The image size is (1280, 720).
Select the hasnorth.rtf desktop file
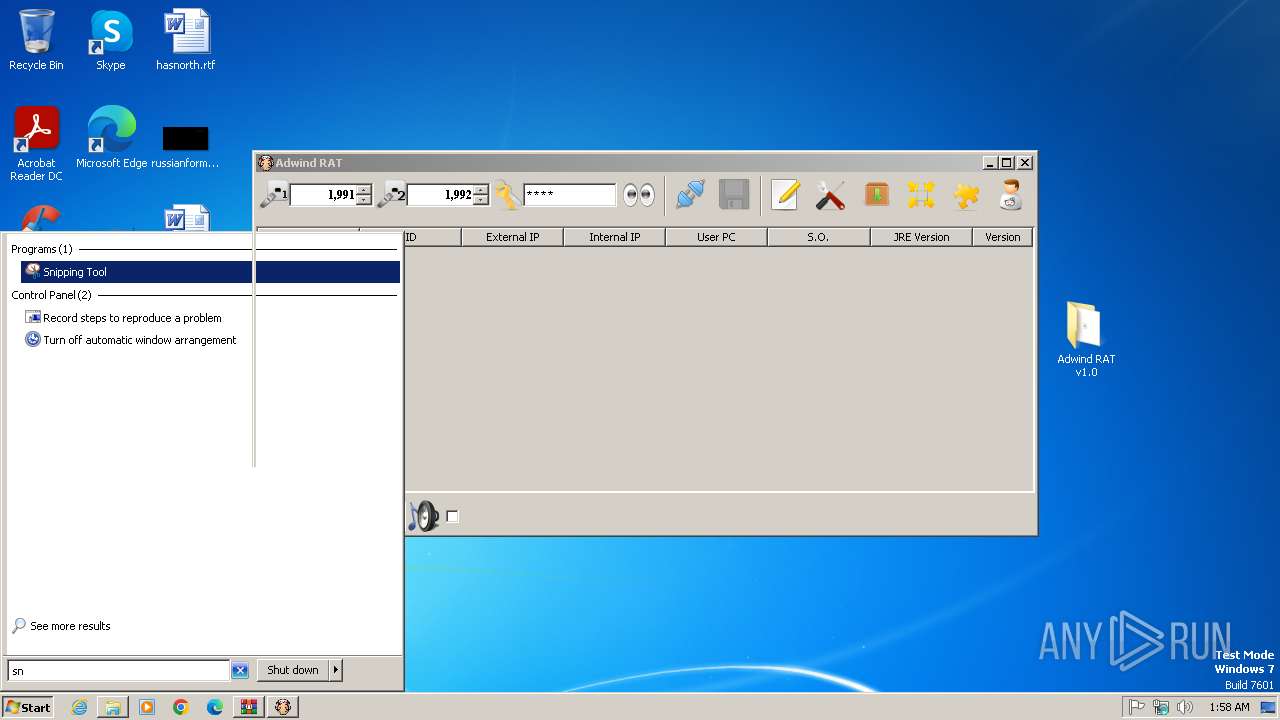(186, 40)
